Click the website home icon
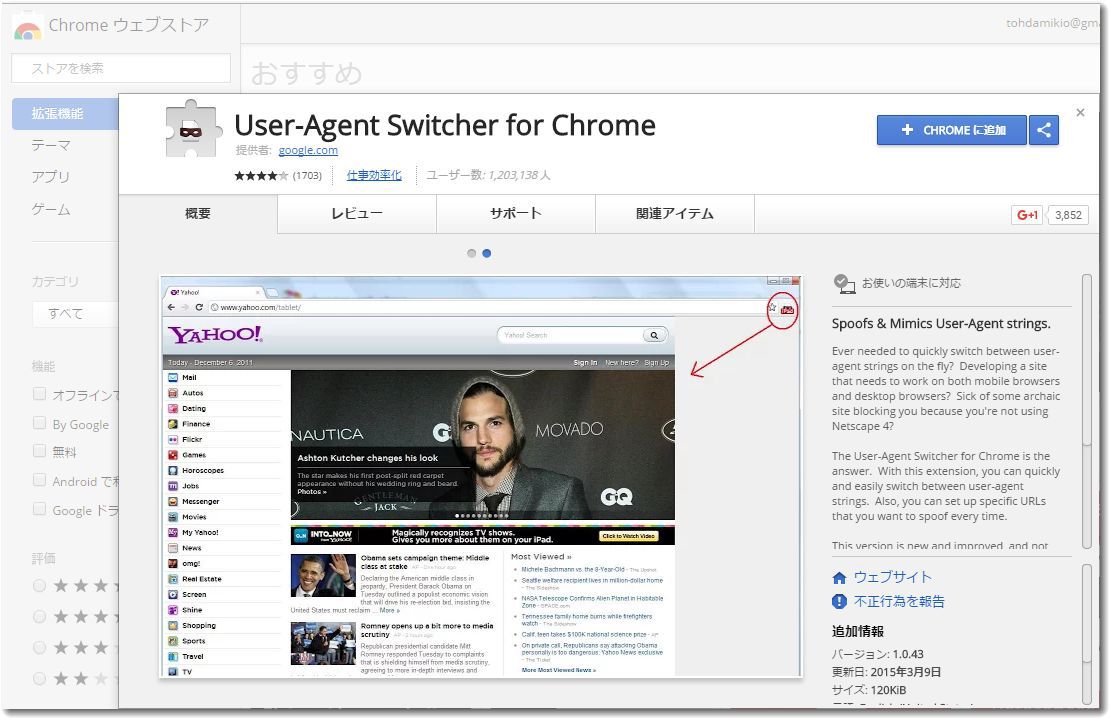The image size is (1109, 718). pos(840,578)
